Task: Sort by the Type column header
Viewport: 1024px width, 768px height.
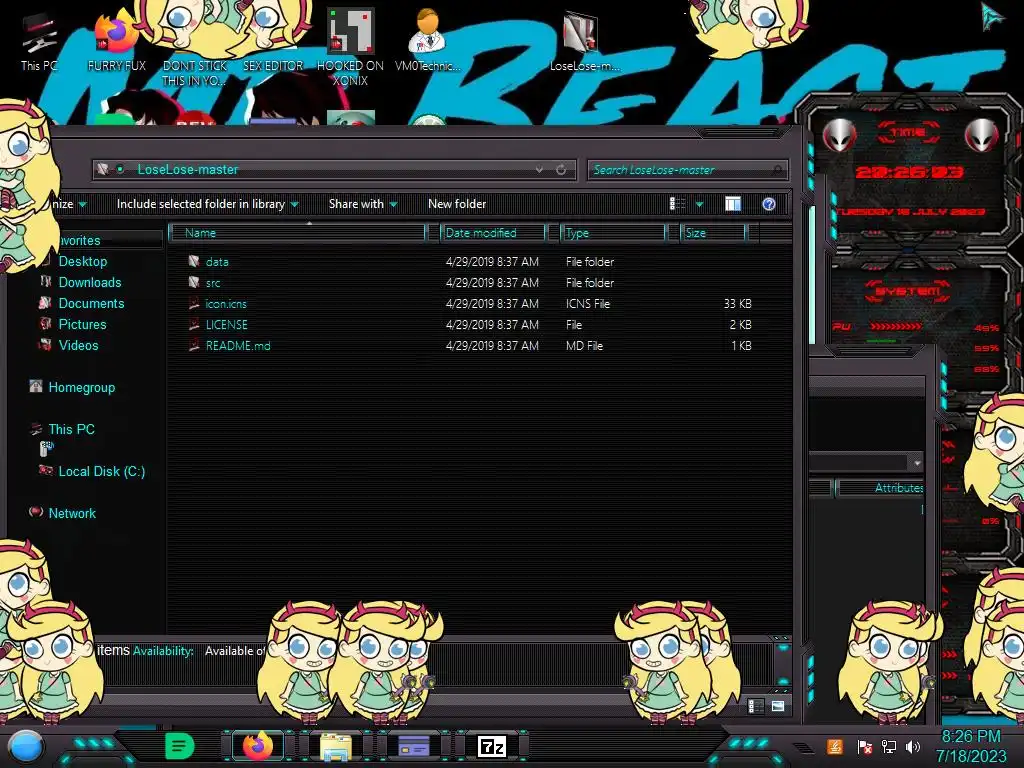Action: click(x=613, y=232)
